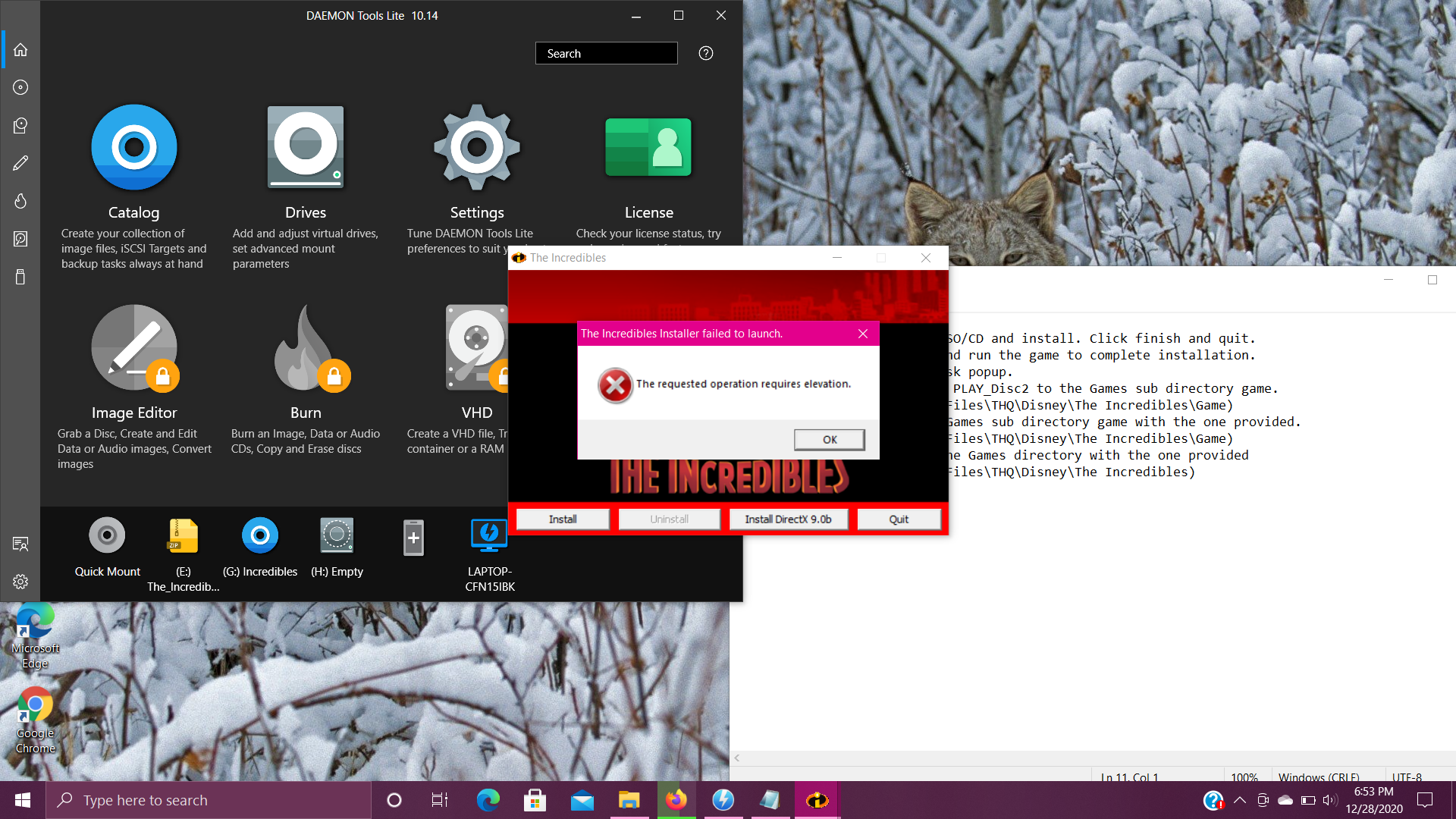1456x819 pixels.
Task: Open Microsoft Store from taskbar
Action: pyautogui.click(x=535, y=800)
